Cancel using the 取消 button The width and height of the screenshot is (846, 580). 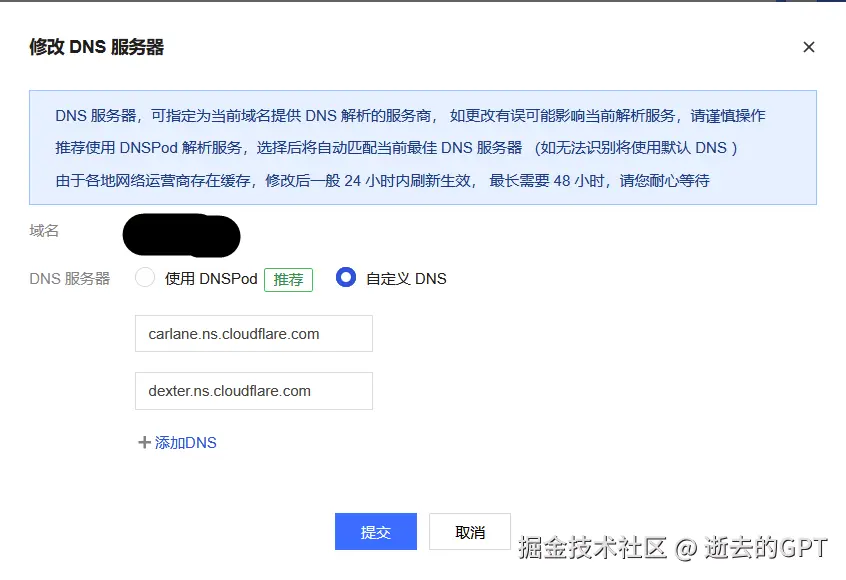point(469,532)
